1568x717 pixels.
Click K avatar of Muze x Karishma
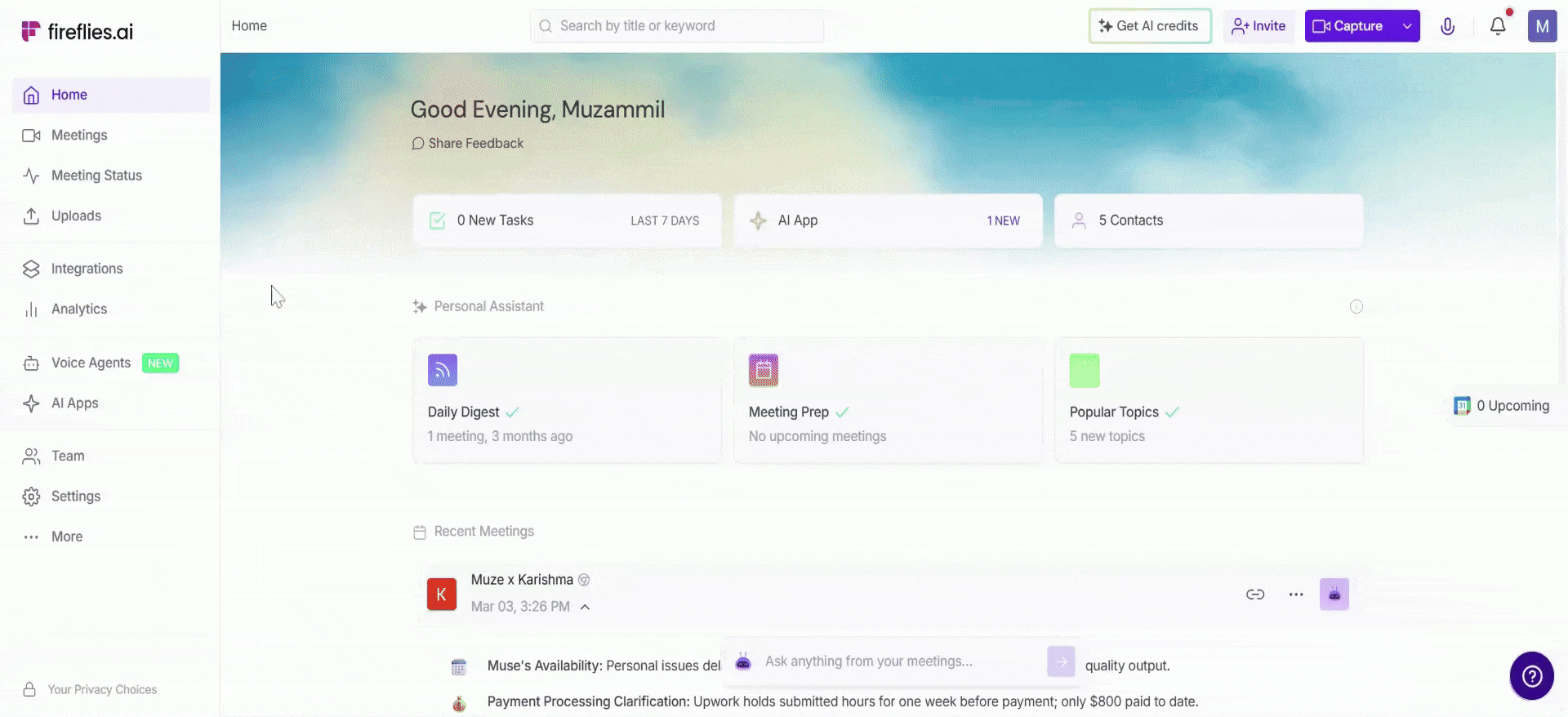point(442,595)
